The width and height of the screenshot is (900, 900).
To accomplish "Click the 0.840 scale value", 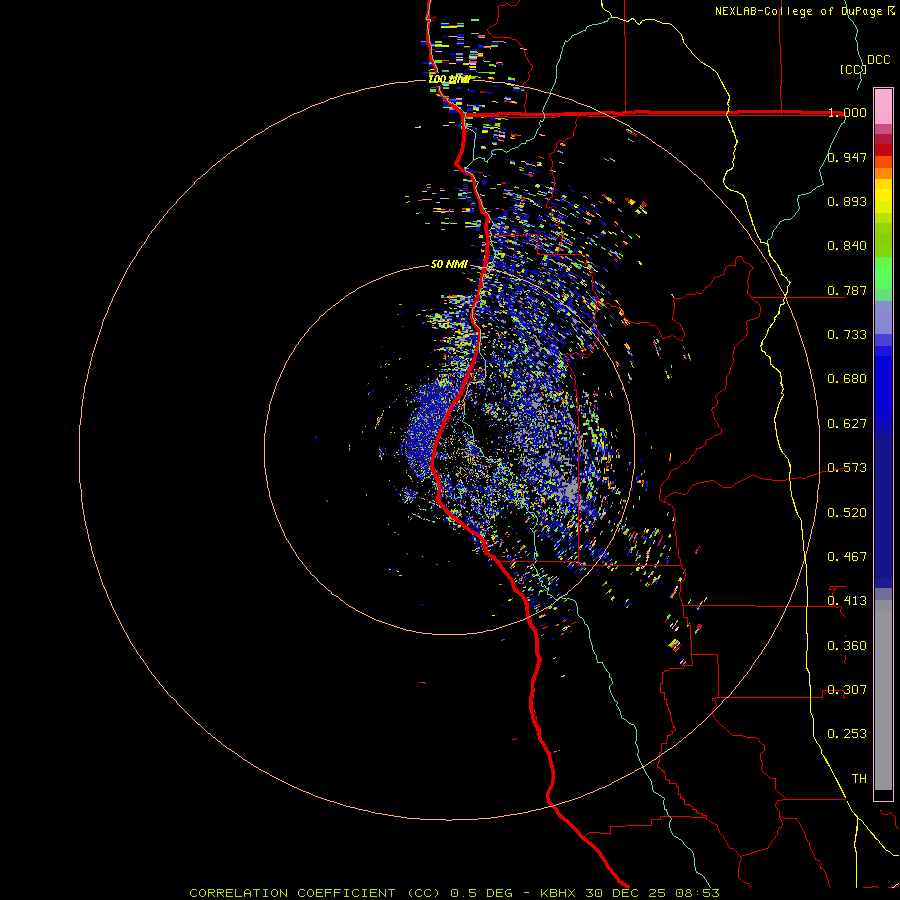I will [847, 246].
